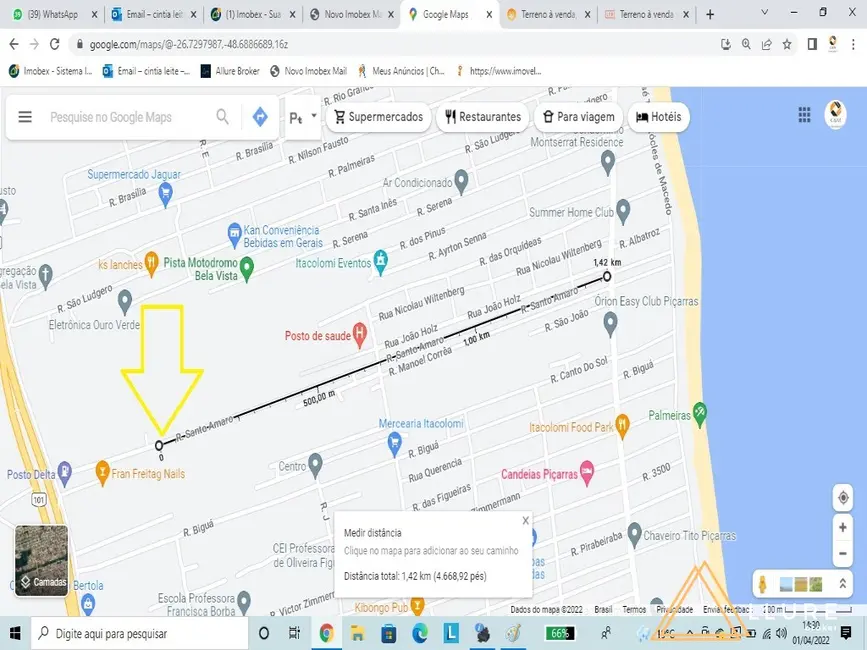Open the Google apps grid
This screenshot has width=867, height=650.
click(x=804, y=115)
